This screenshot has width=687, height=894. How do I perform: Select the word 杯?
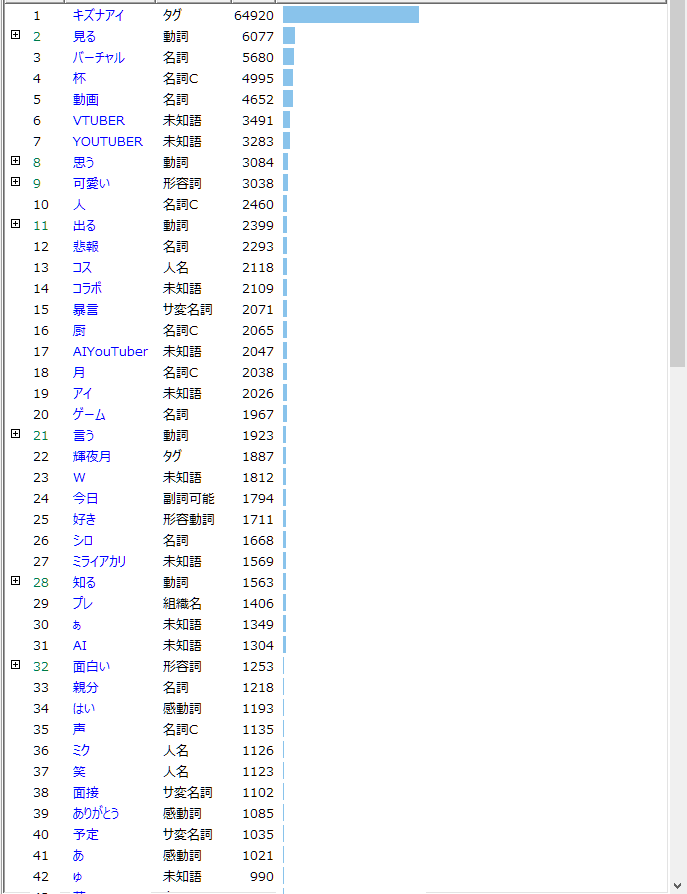tap(79, 79)
